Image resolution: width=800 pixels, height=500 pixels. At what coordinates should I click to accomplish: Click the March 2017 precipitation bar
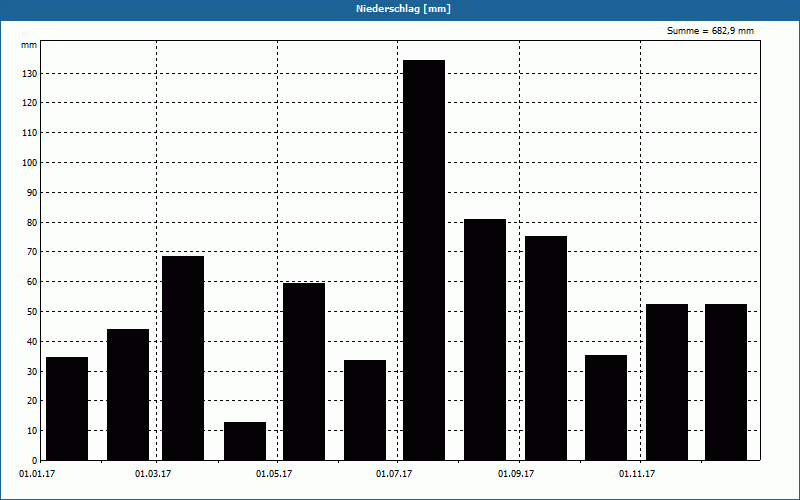pyautogui.click(x=183, y=358)
